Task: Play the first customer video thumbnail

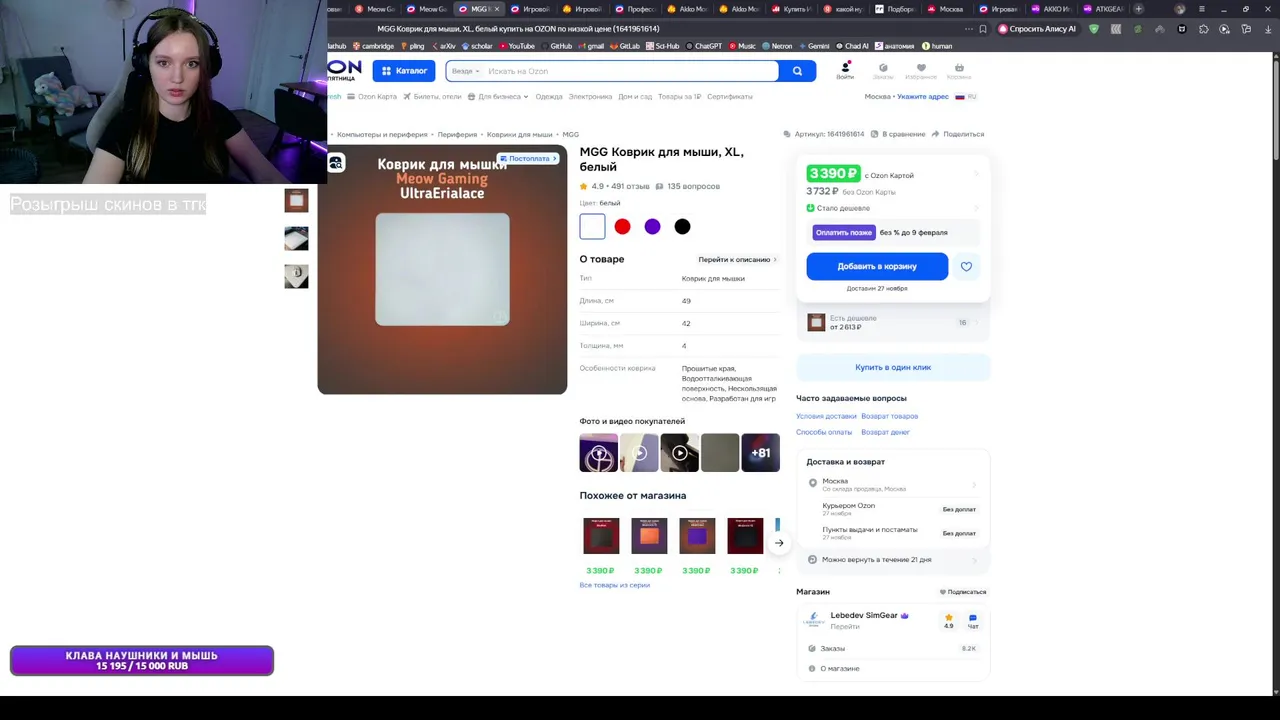Action: 599,453
